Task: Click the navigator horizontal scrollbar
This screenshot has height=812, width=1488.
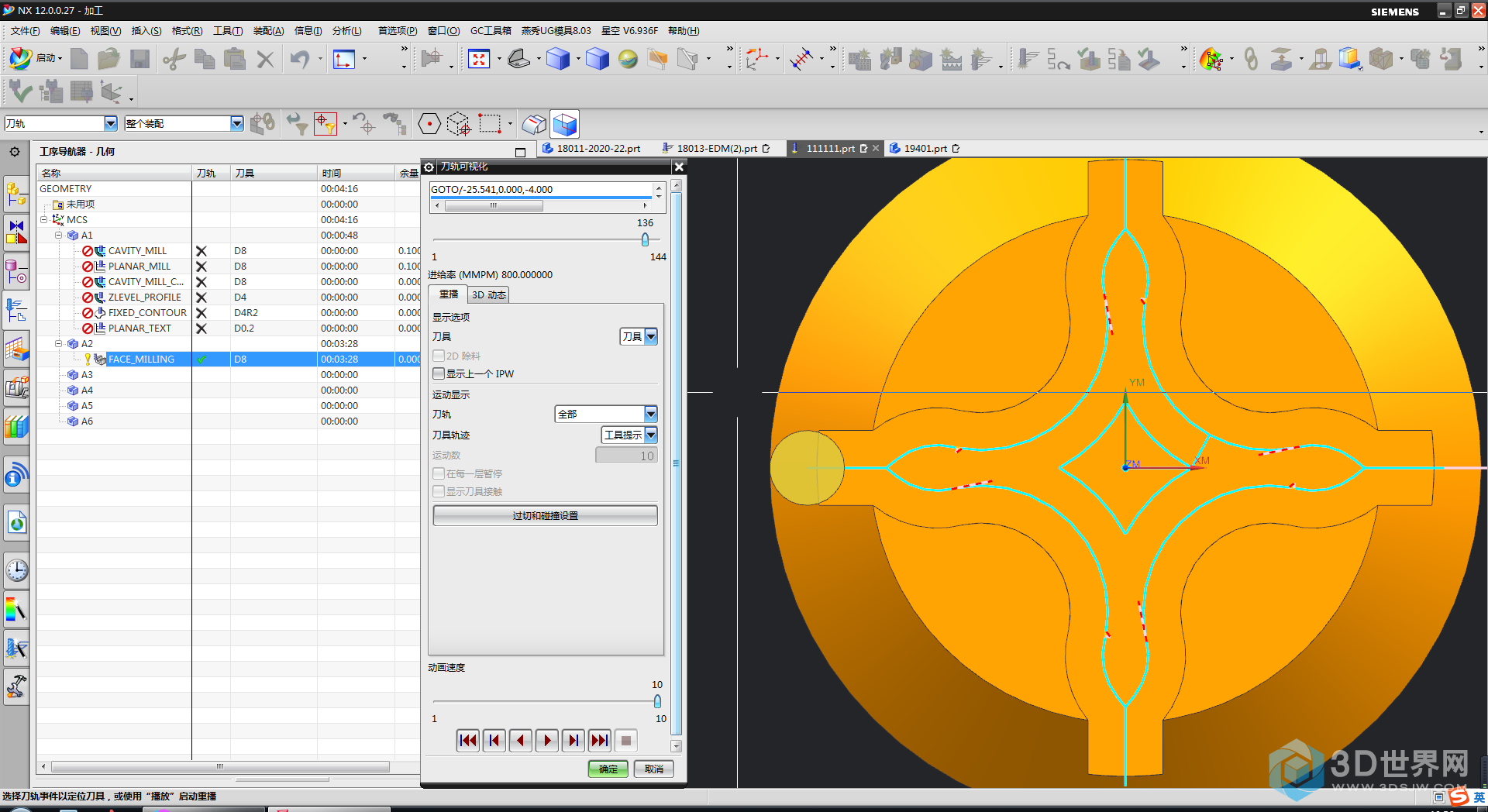Action: coord(220,766)
